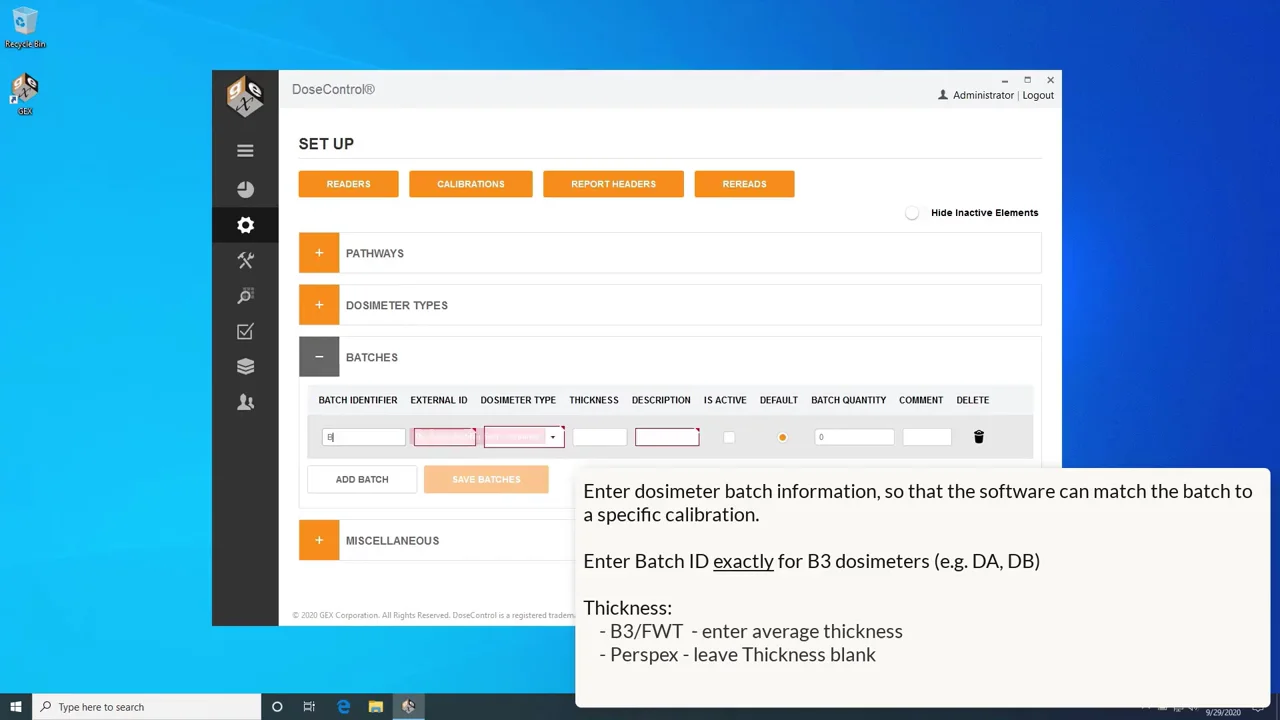Open the Recycle Bin desktop icon

25,28
